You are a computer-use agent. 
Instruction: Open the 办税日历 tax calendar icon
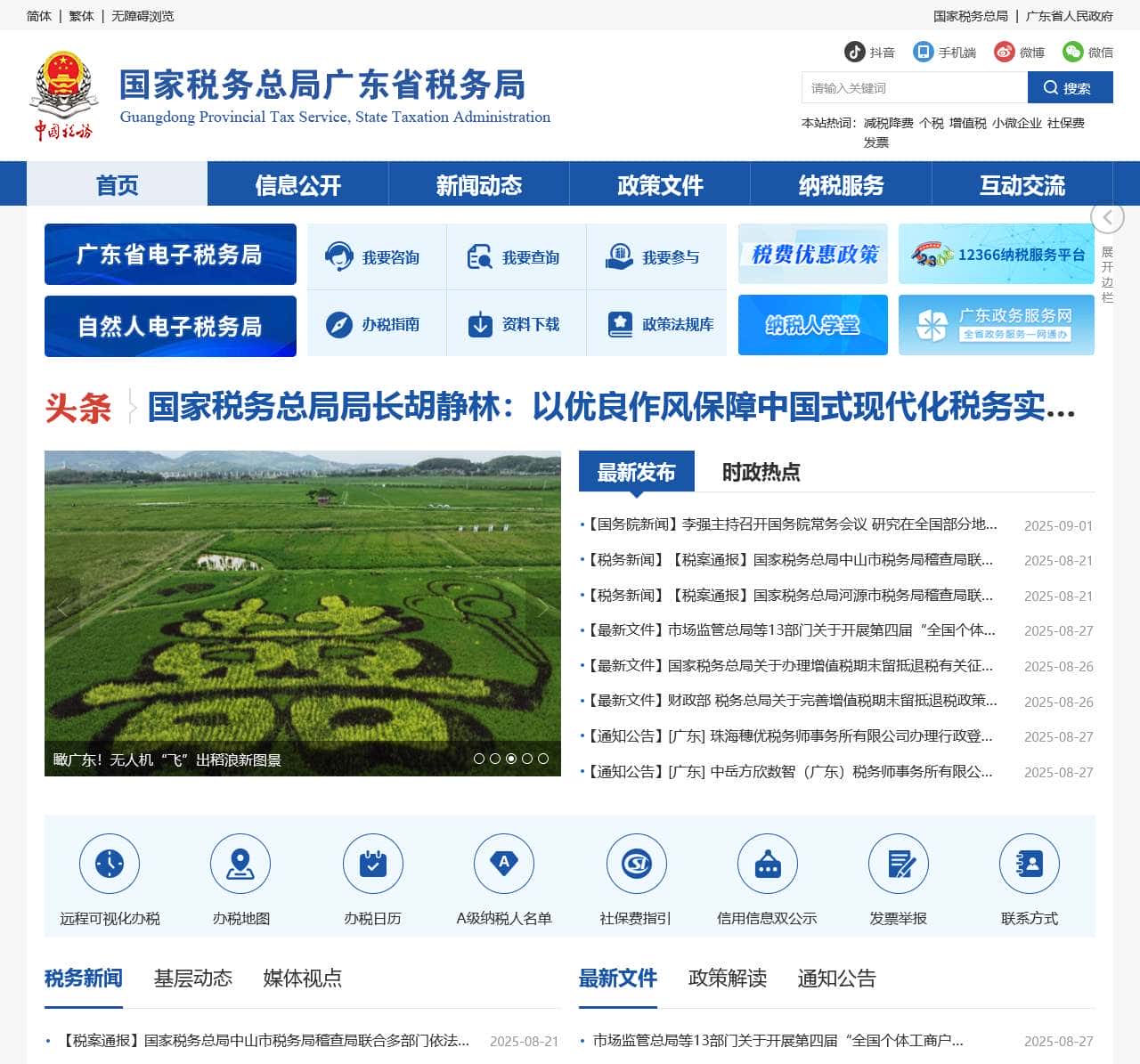click(x=372, y=863)
